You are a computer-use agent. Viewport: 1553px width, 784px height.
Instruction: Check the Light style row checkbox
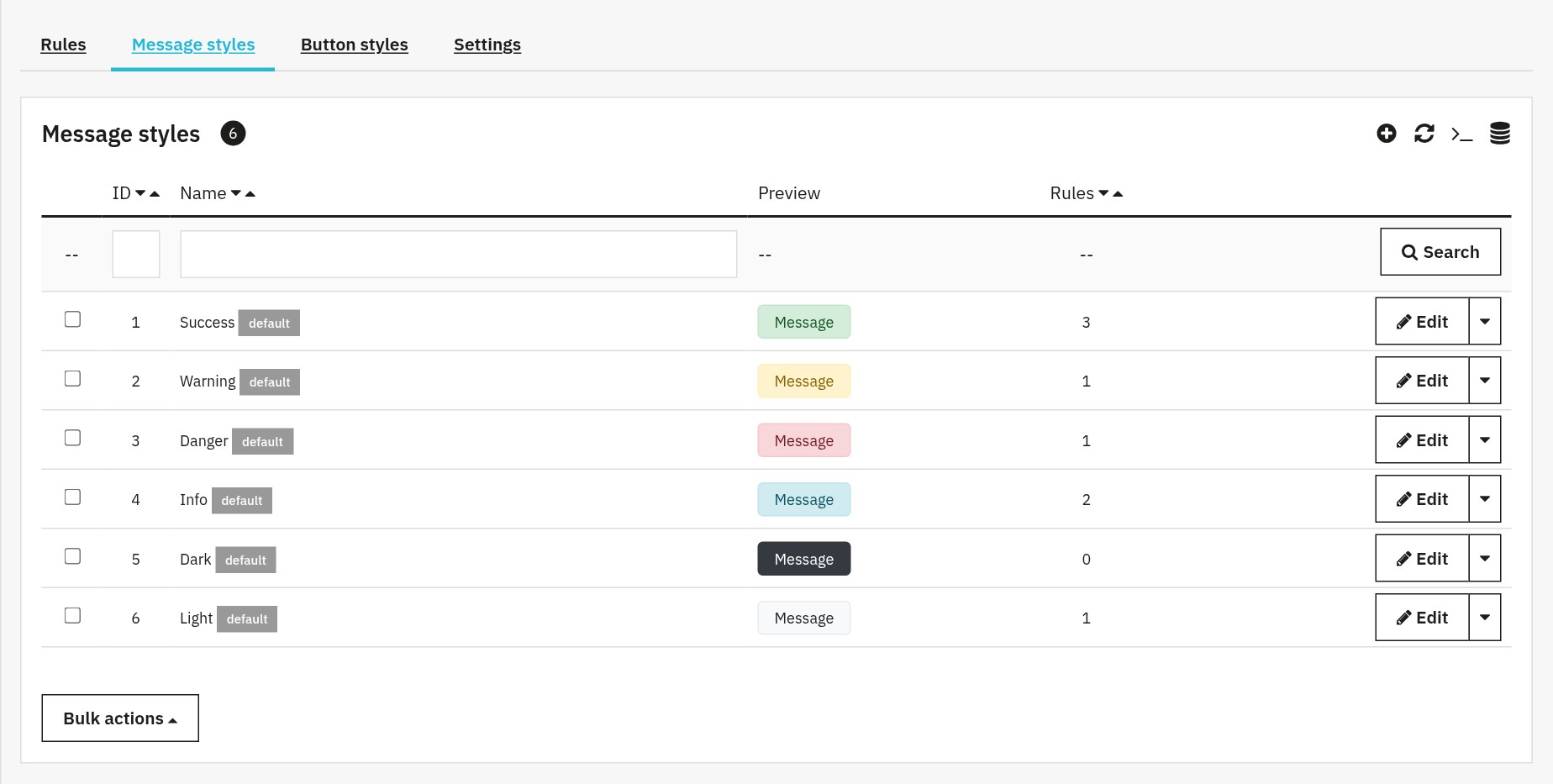click(73, 616)
